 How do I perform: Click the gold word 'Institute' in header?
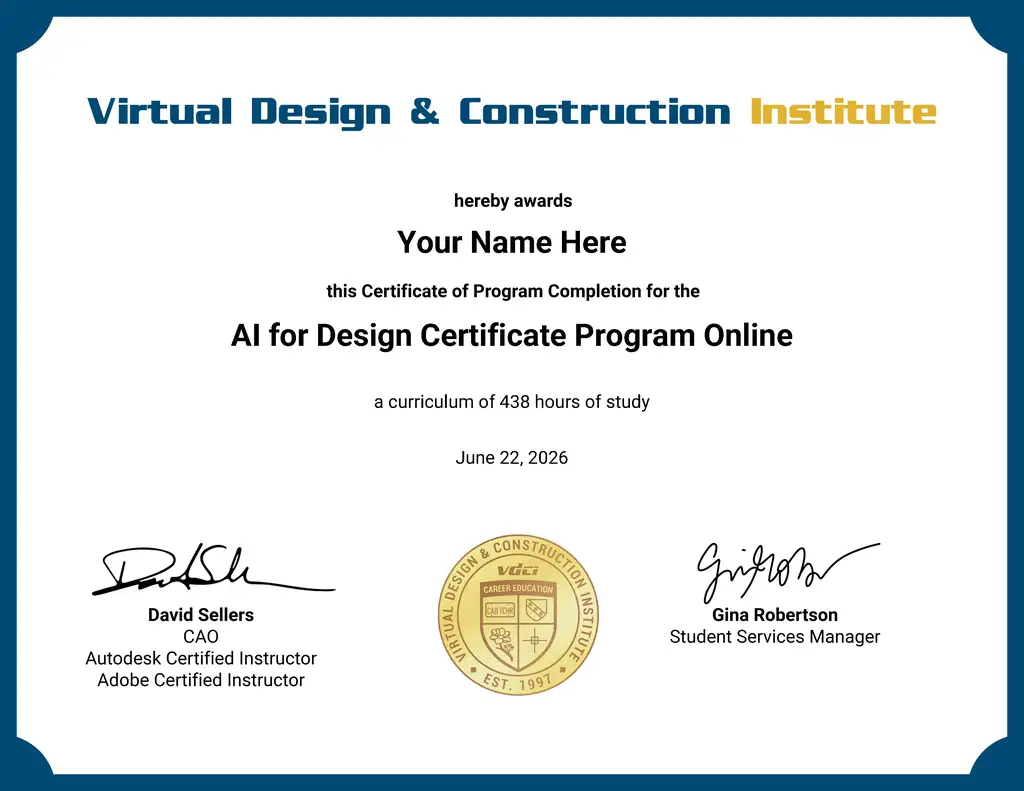844,111
